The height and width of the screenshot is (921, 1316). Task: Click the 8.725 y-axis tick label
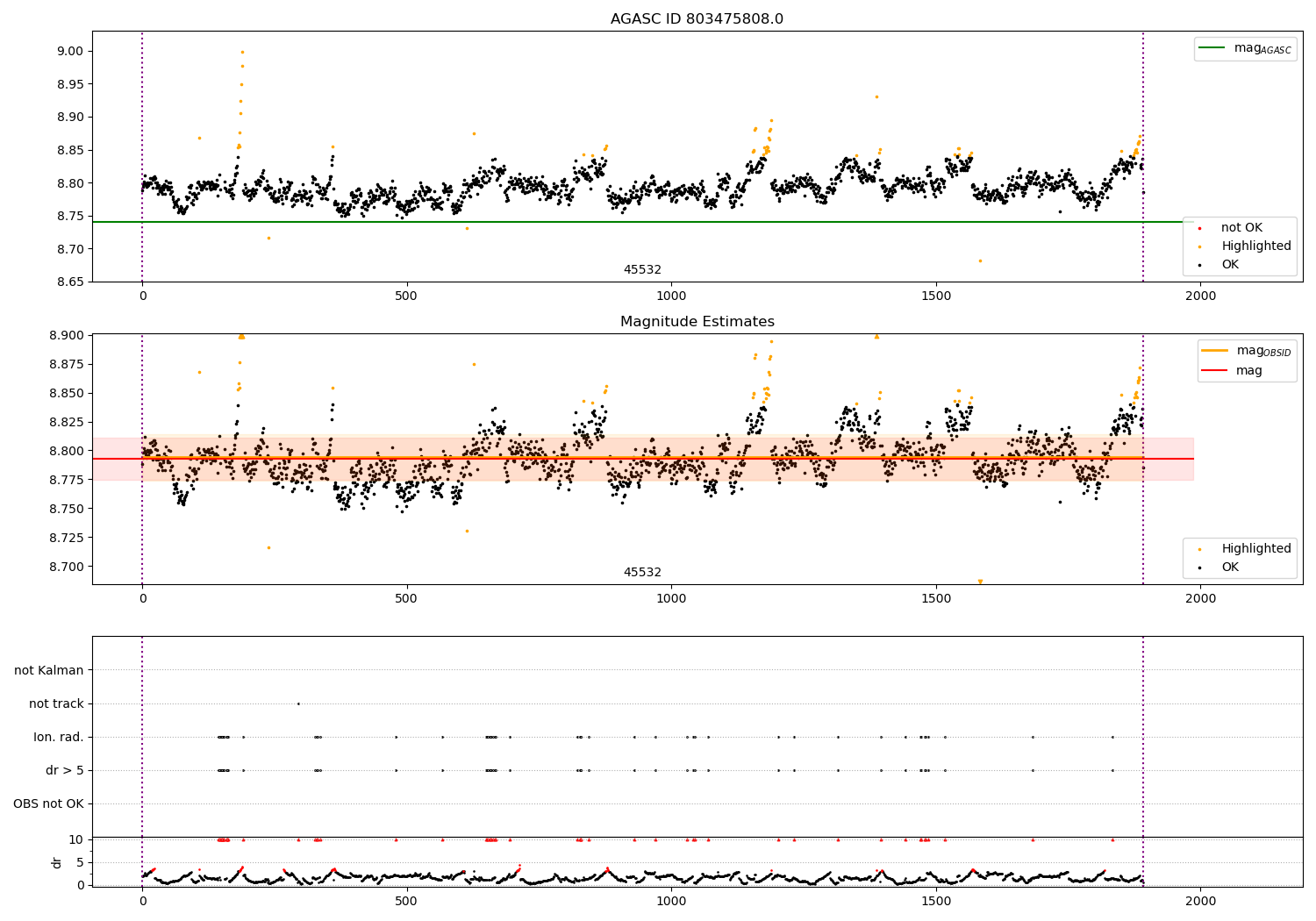click(68, 538)
